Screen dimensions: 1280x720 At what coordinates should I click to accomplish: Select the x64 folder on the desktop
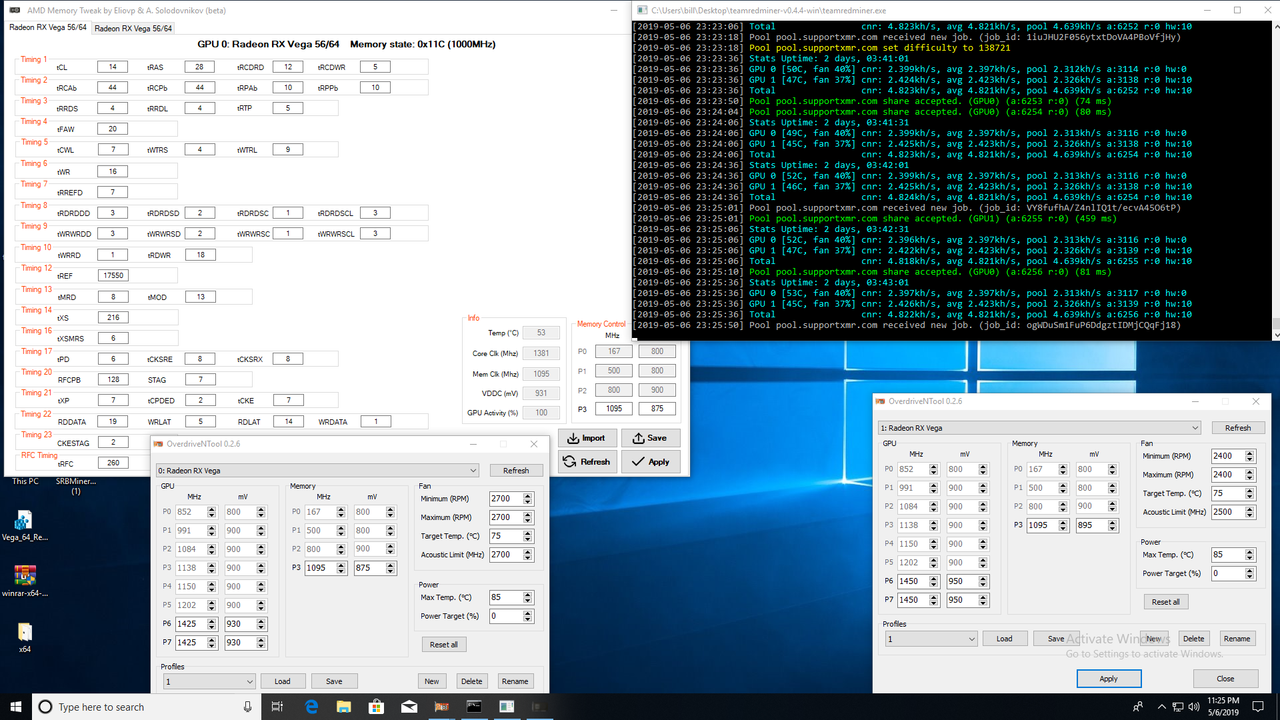click(25, 637)
